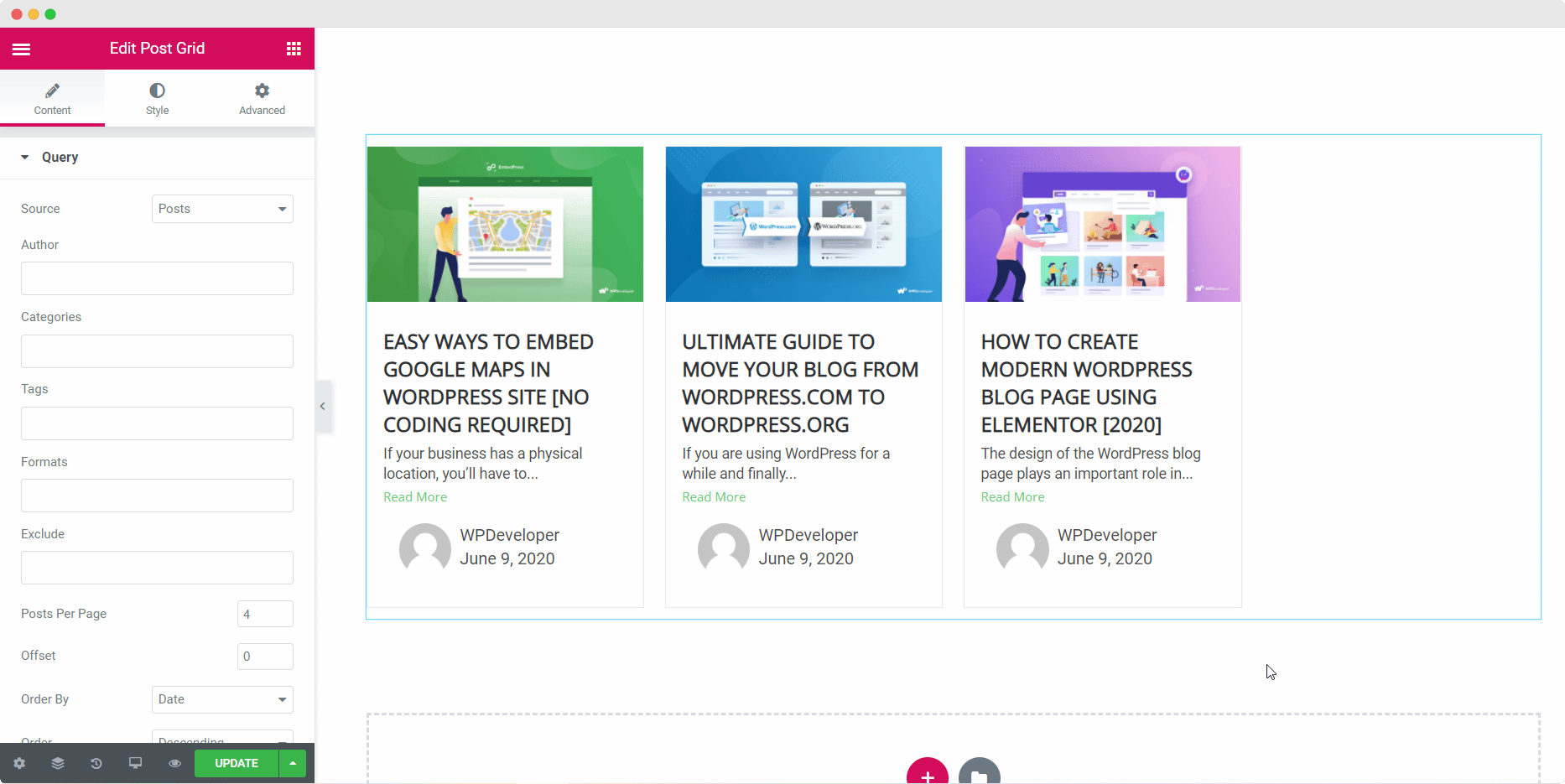Open the History icon in bottom toolbar
The width and height of the screenshot is (1565, 784).
point(96,763)
